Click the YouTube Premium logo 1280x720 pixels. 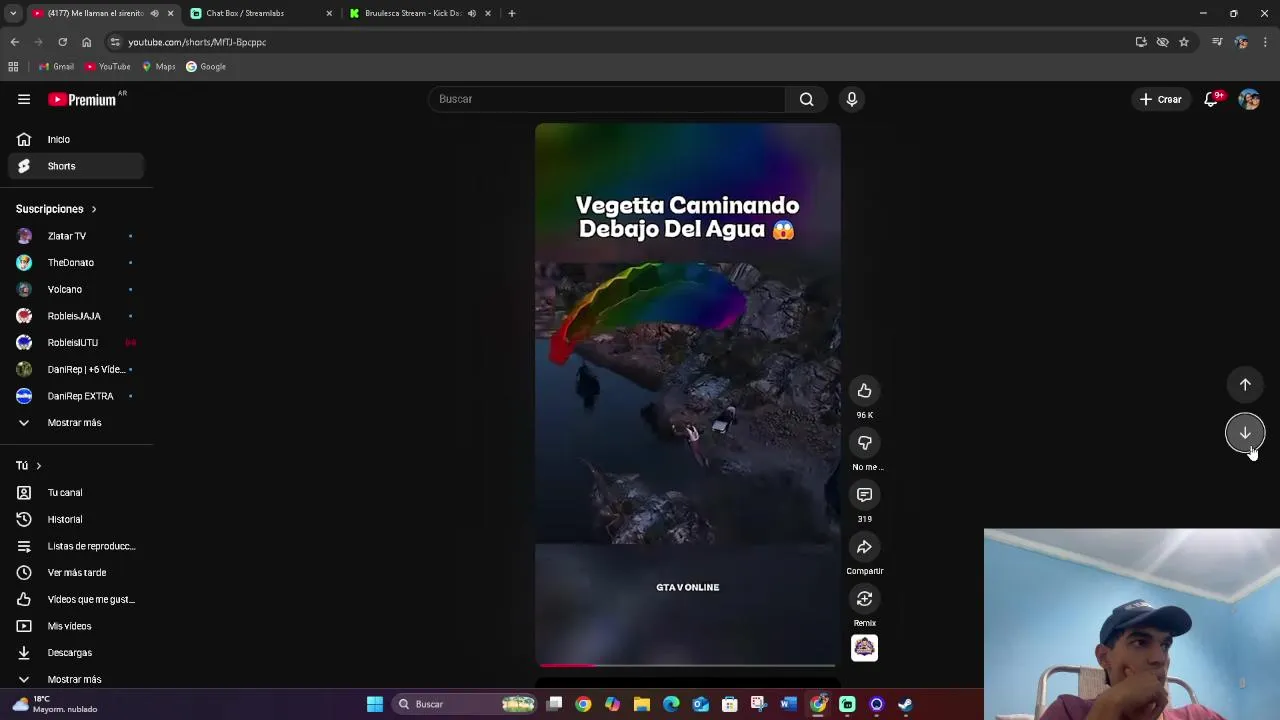click(x=83, y=99)
